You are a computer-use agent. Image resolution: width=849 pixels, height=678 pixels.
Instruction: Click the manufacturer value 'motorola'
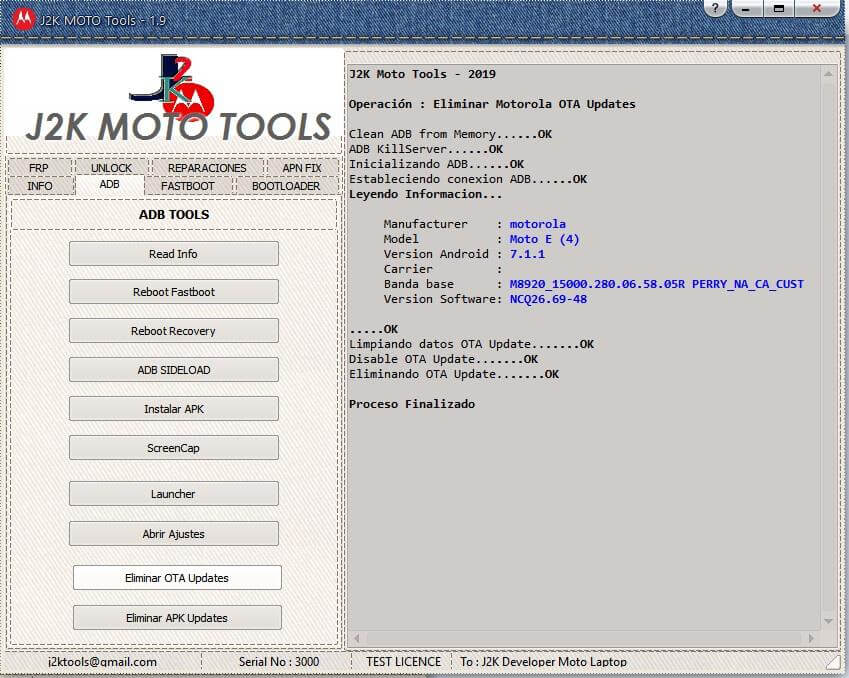point(538,224)
